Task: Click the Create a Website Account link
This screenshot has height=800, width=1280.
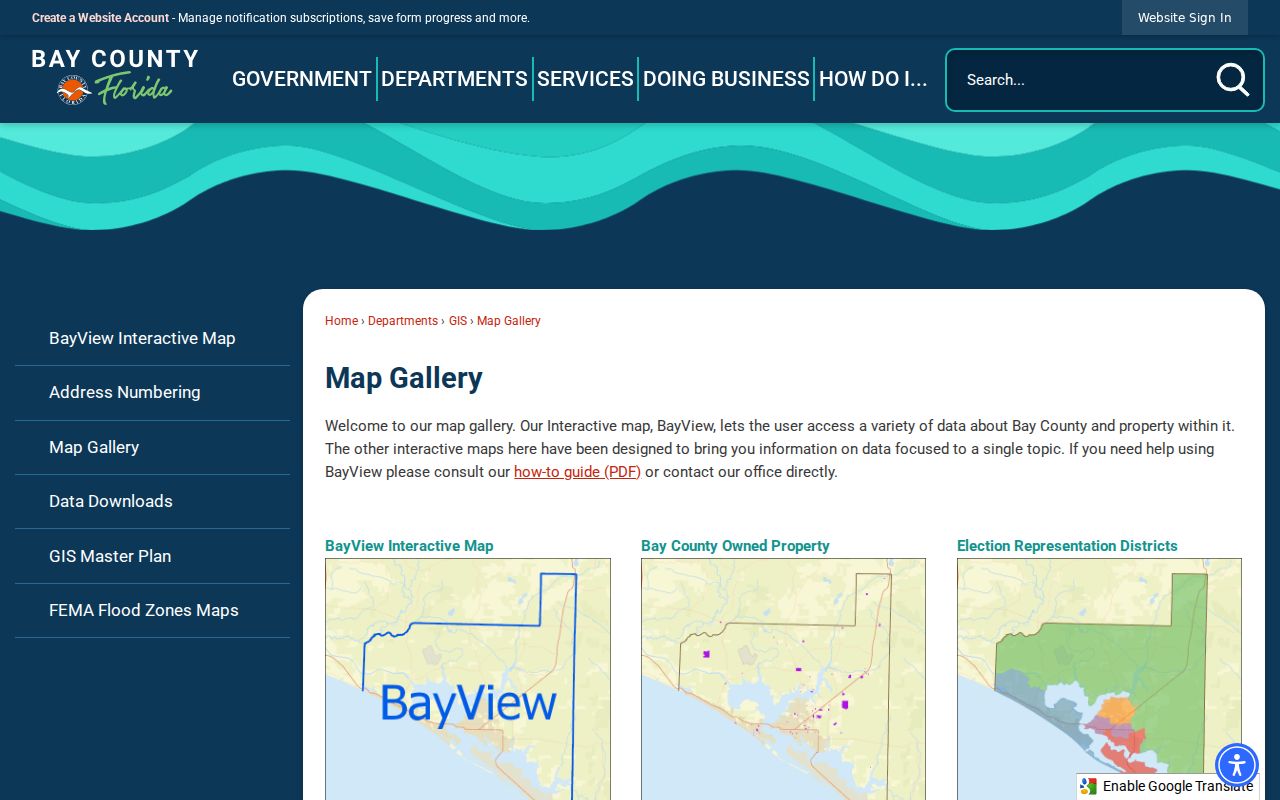Action: click(x=100, y=18)
